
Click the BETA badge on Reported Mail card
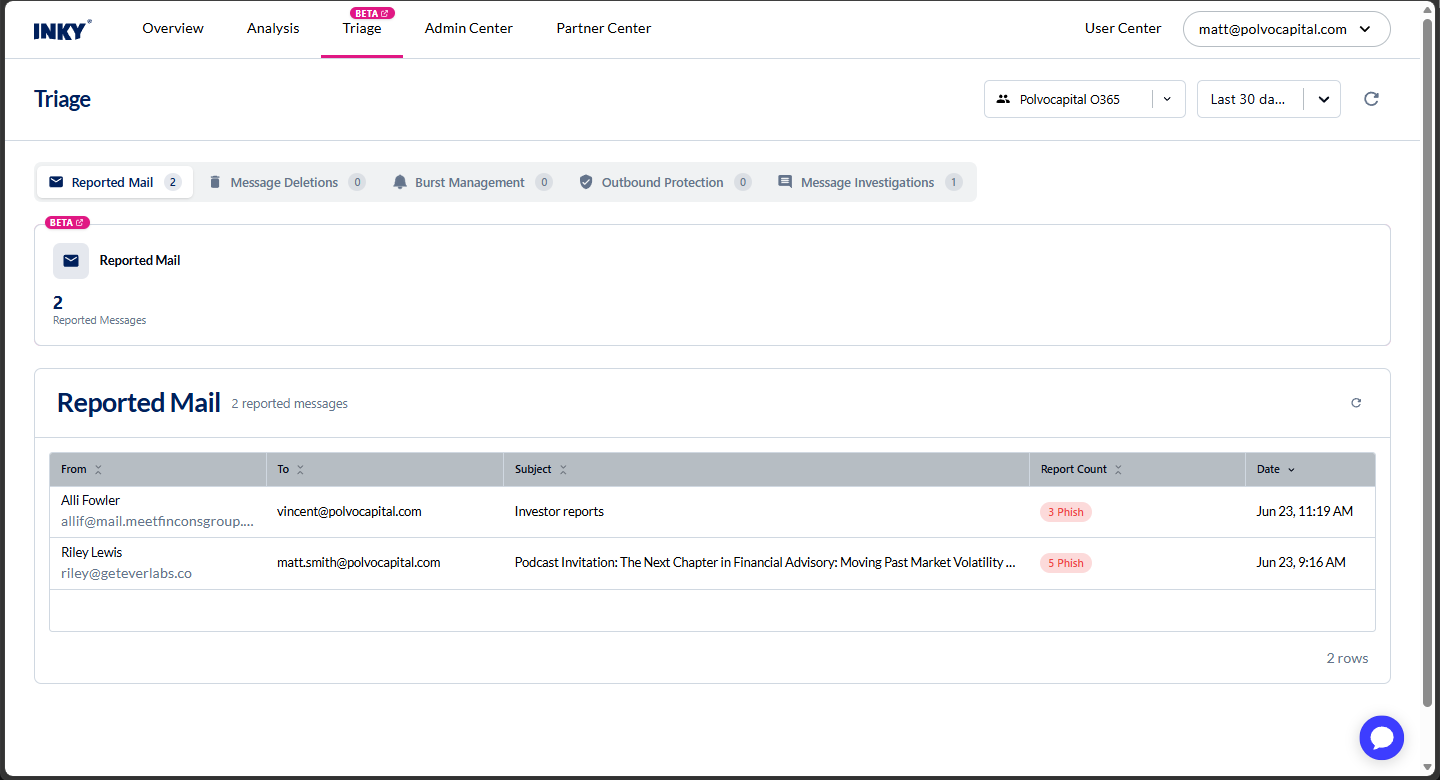coord(67,223)
